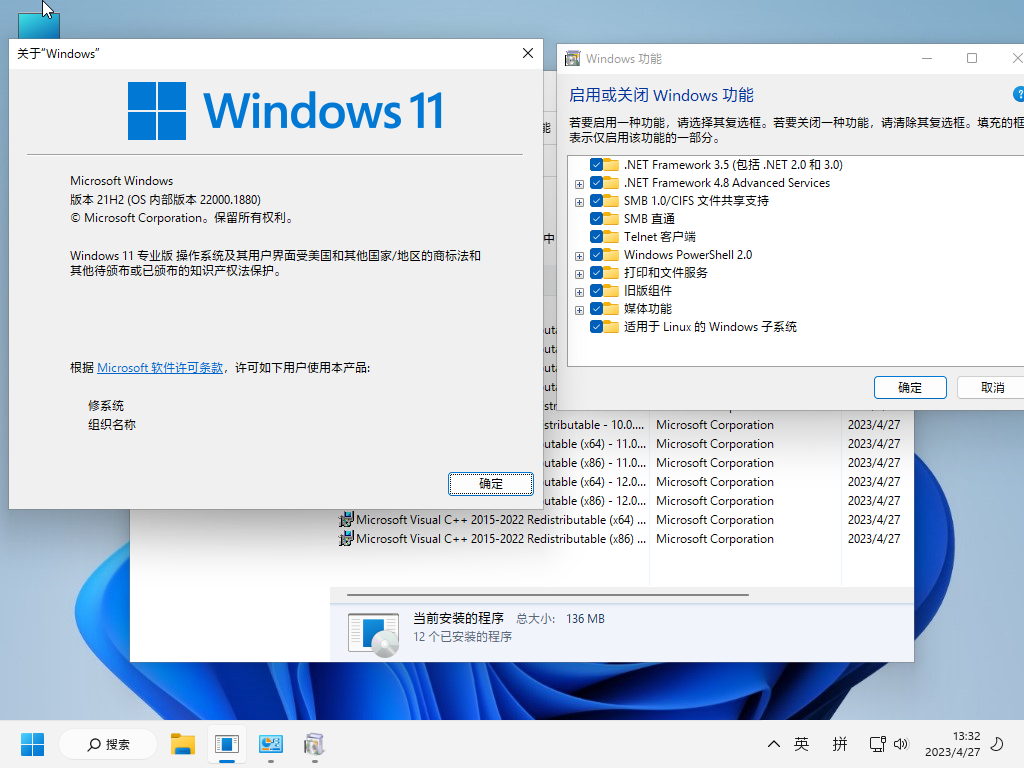The width and height of the screenshot is (1024, 768).
Task: Select Visual C++ 2015-2022 Redistributable (x86) row
Action: tap(620, 539)
